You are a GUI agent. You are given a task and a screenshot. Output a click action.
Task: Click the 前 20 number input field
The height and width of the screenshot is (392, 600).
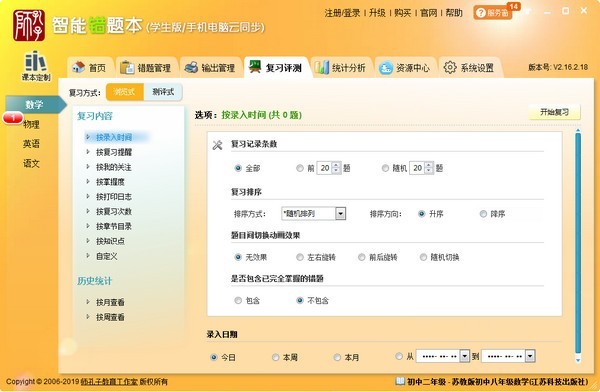tap(324, 168)
